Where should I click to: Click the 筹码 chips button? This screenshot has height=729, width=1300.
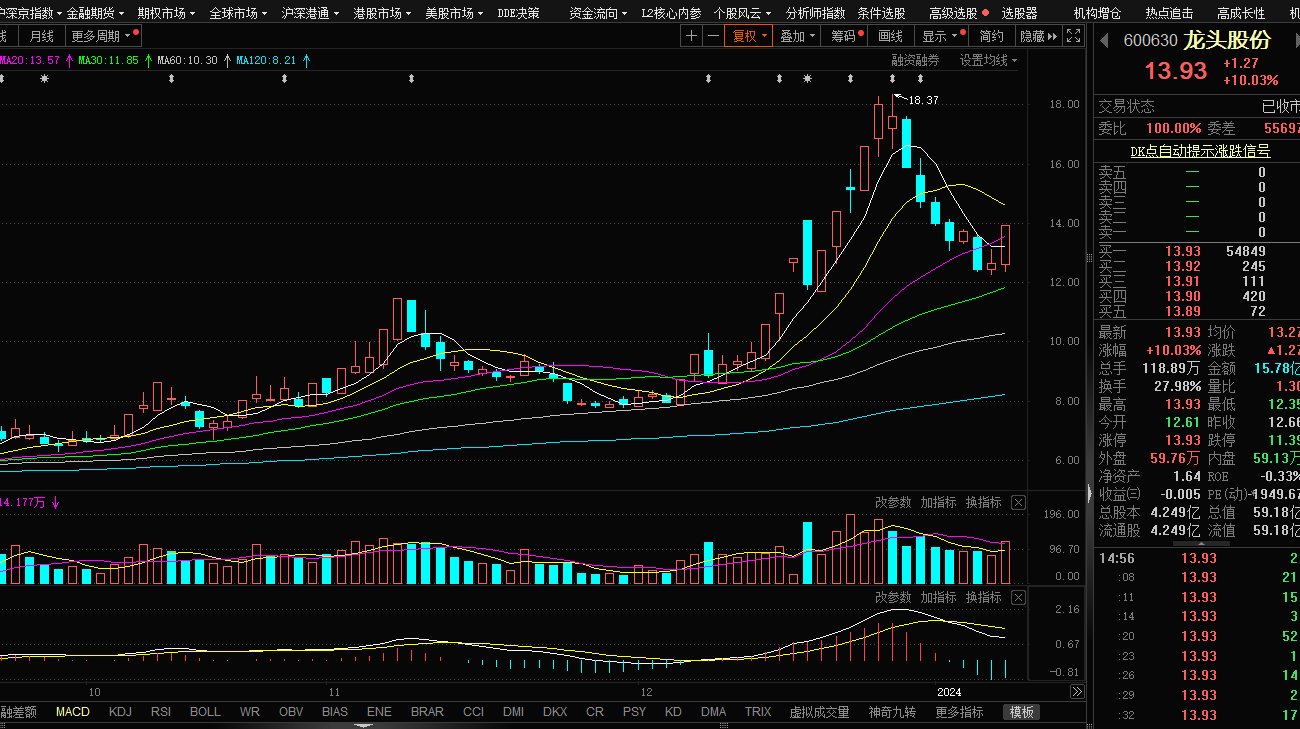(846, 36)
